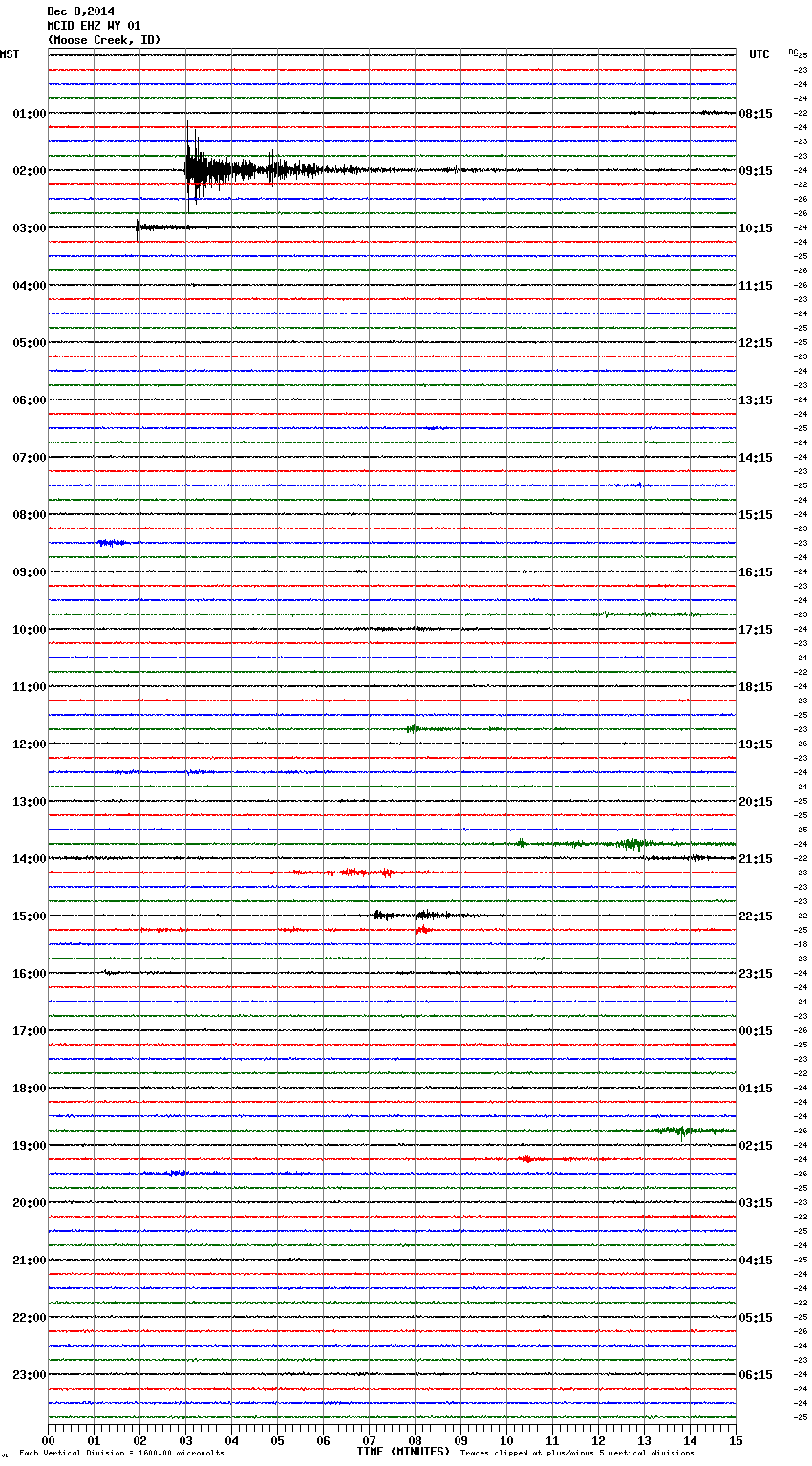The image size is (812, 1466).
Task: Click the date label "Dec 8,2014"
Action: coord(81,11)
